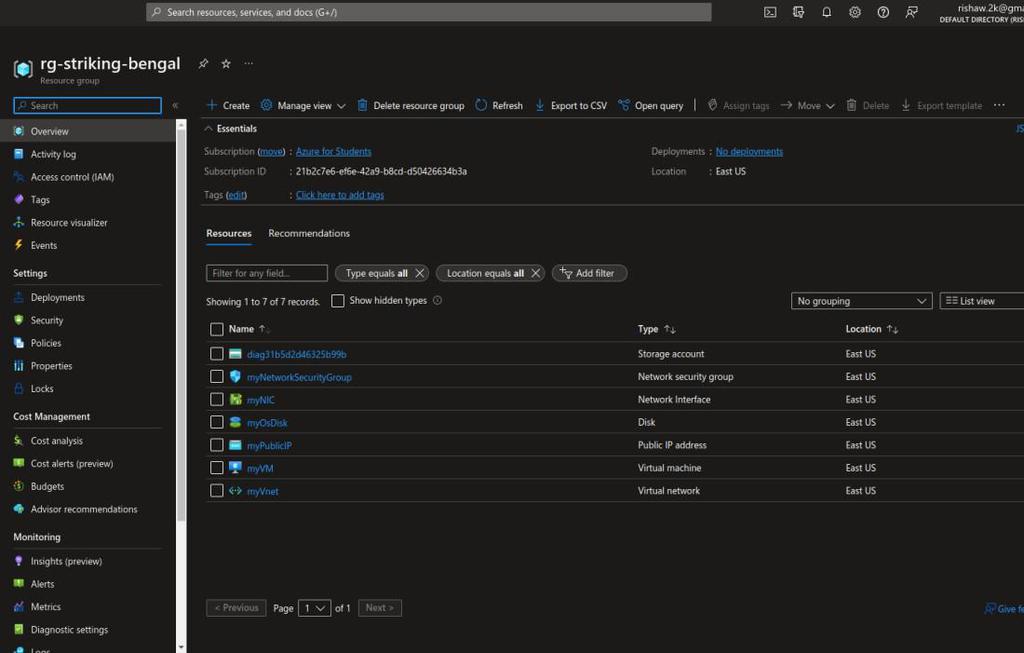Click the Add filter button
This screenshot has width=1024, height=653.
pyautogui.click(x=589, y=273)
